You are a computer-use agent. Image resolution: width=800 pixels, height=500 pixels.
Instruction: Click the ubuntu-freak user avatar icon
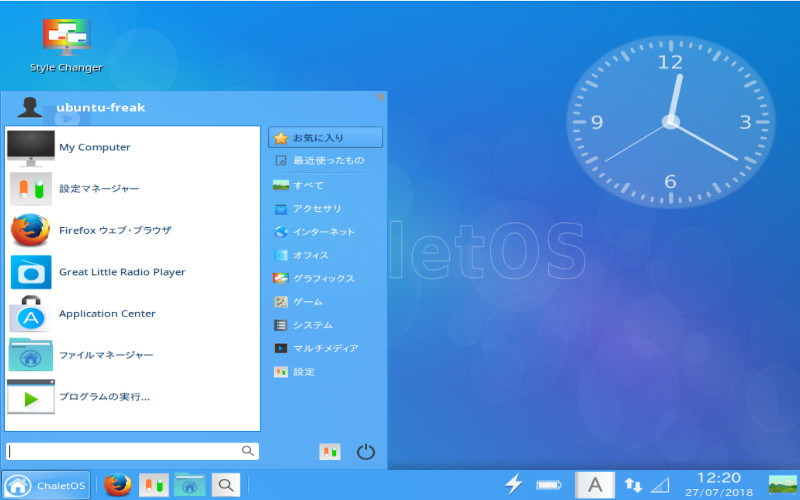coord(30,107)
